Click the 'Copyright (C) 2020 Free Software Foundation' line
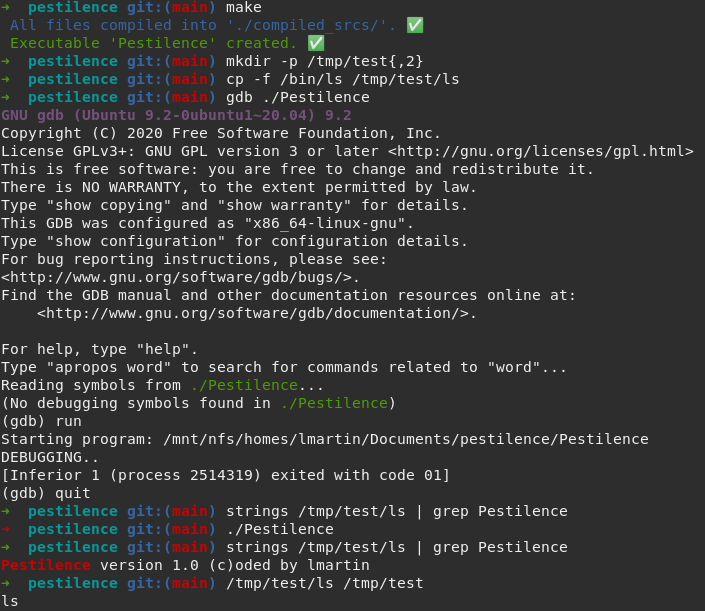Screen dimensions: 705x611 [220, 133]
